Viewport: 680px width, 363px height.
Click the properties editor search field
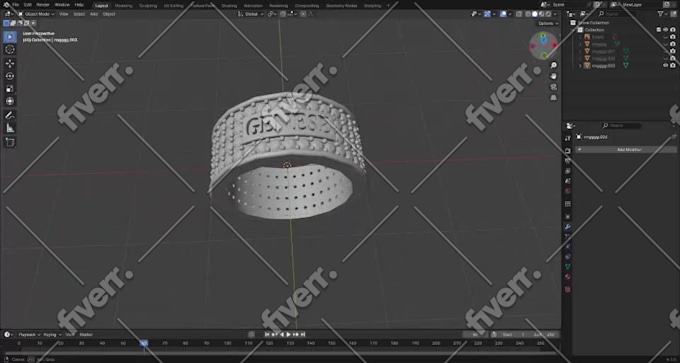[622, 126]
